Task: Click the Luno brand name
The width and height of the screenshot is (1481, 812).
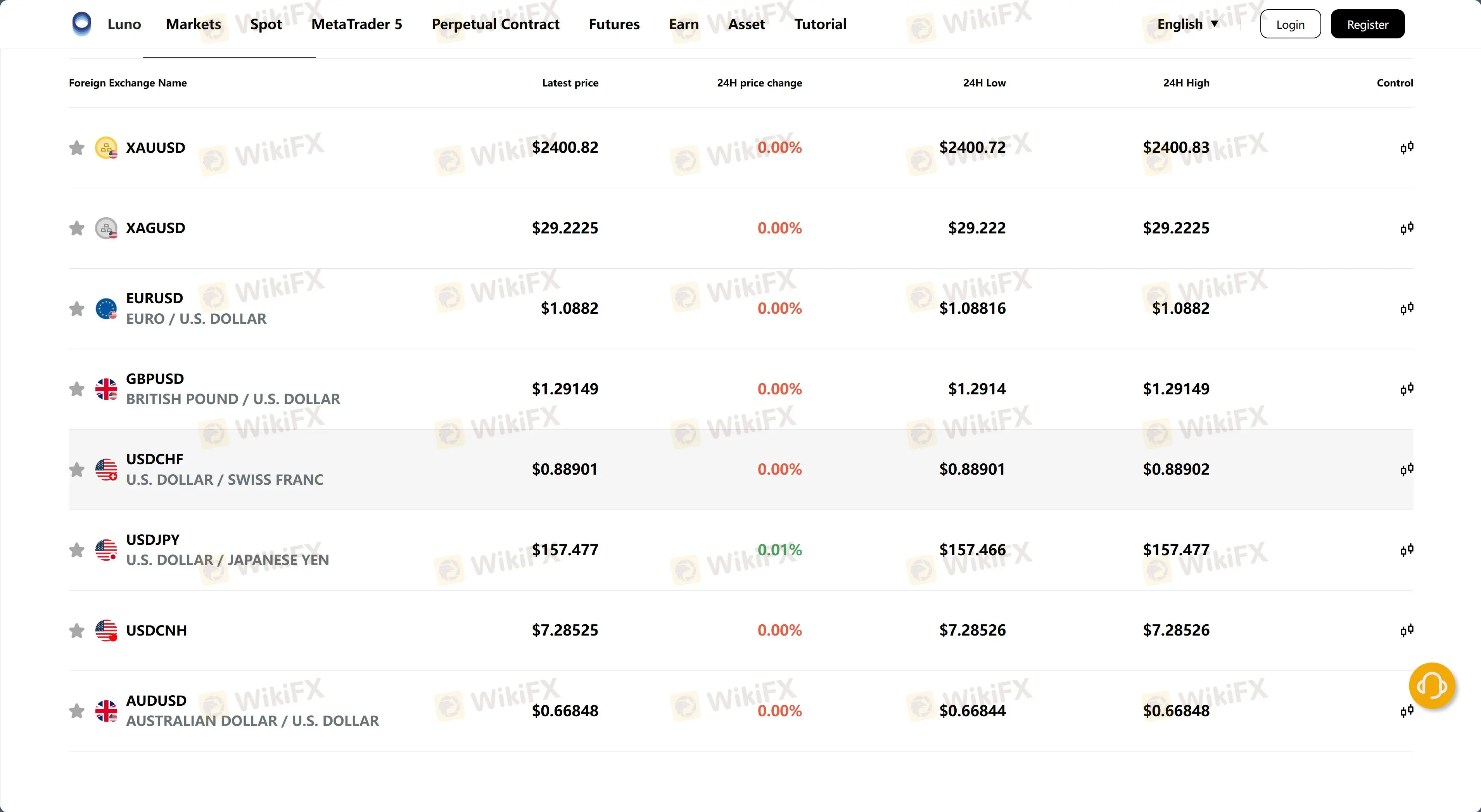Action: coord(124,24)
